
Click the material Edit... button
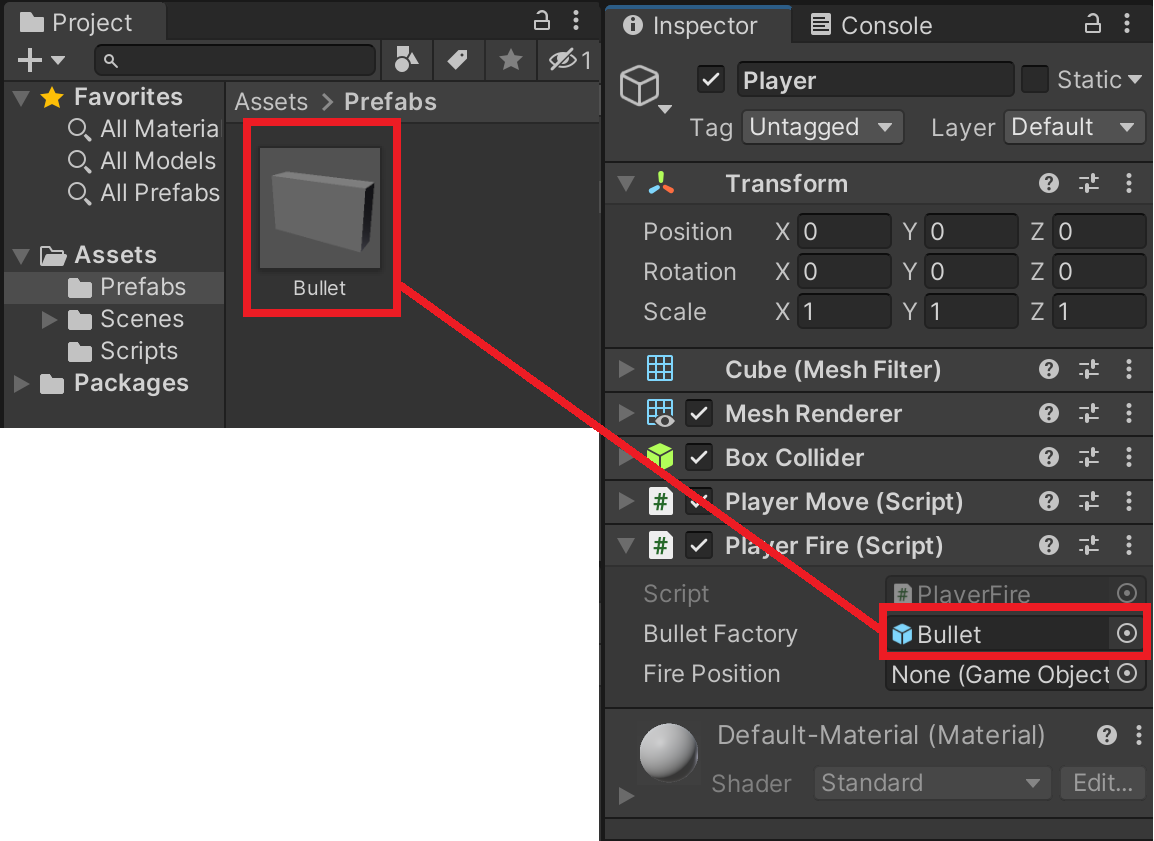(1102, 783)
